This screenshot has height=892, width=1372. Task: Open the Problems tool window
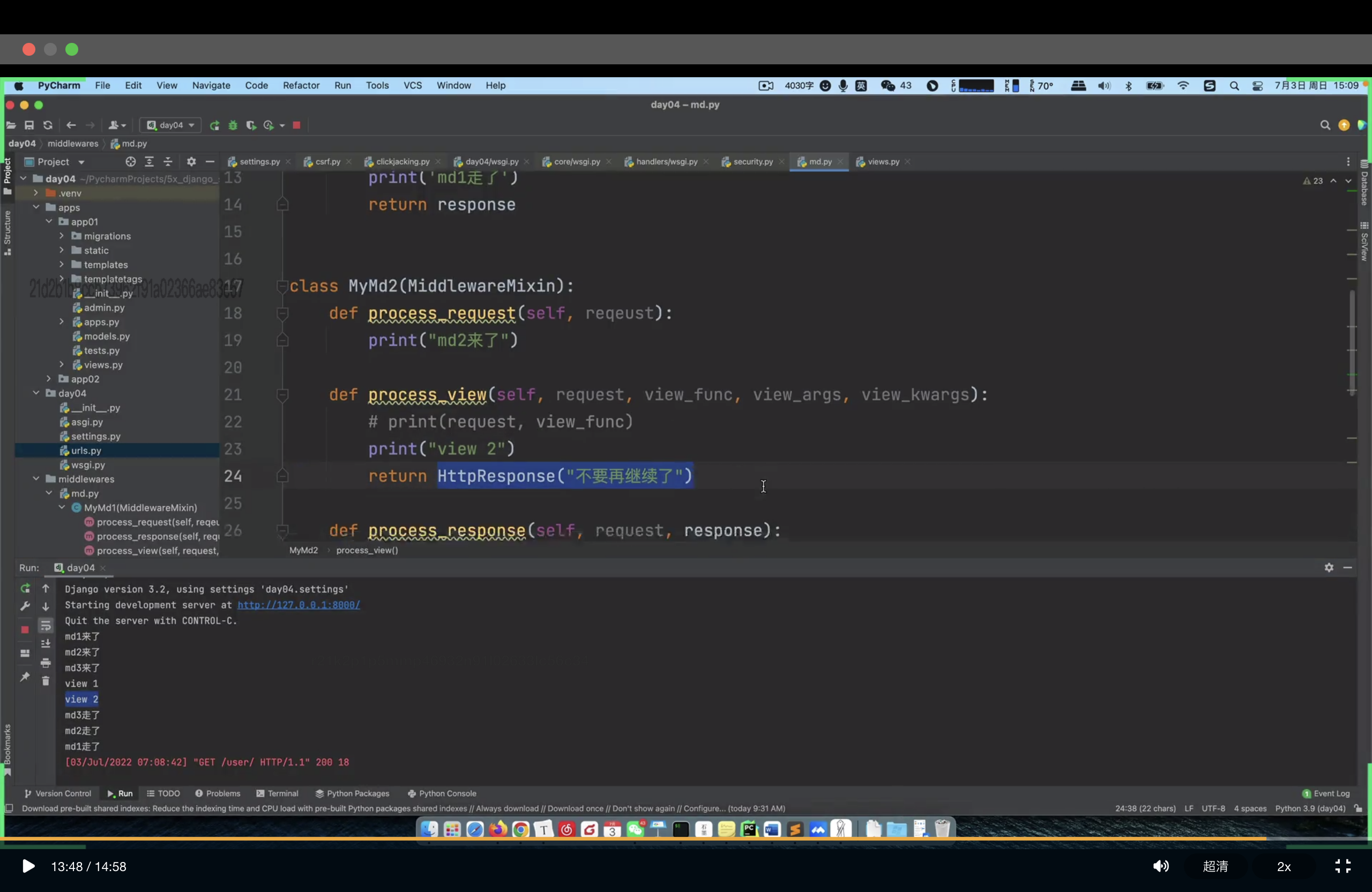point(218,793)
